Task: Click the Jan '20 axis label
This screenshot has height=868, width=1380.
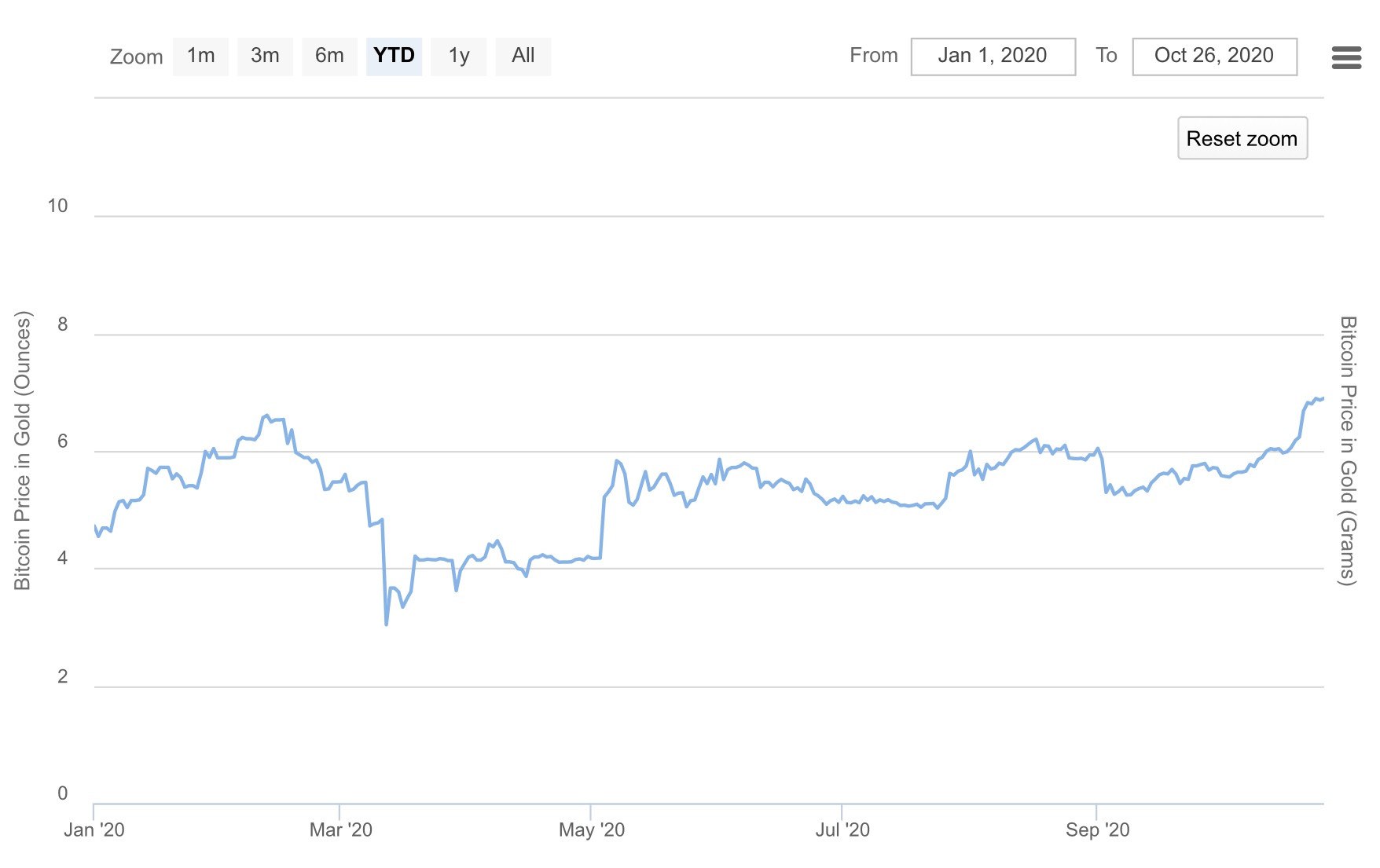Action: click(x=94, y=830)
